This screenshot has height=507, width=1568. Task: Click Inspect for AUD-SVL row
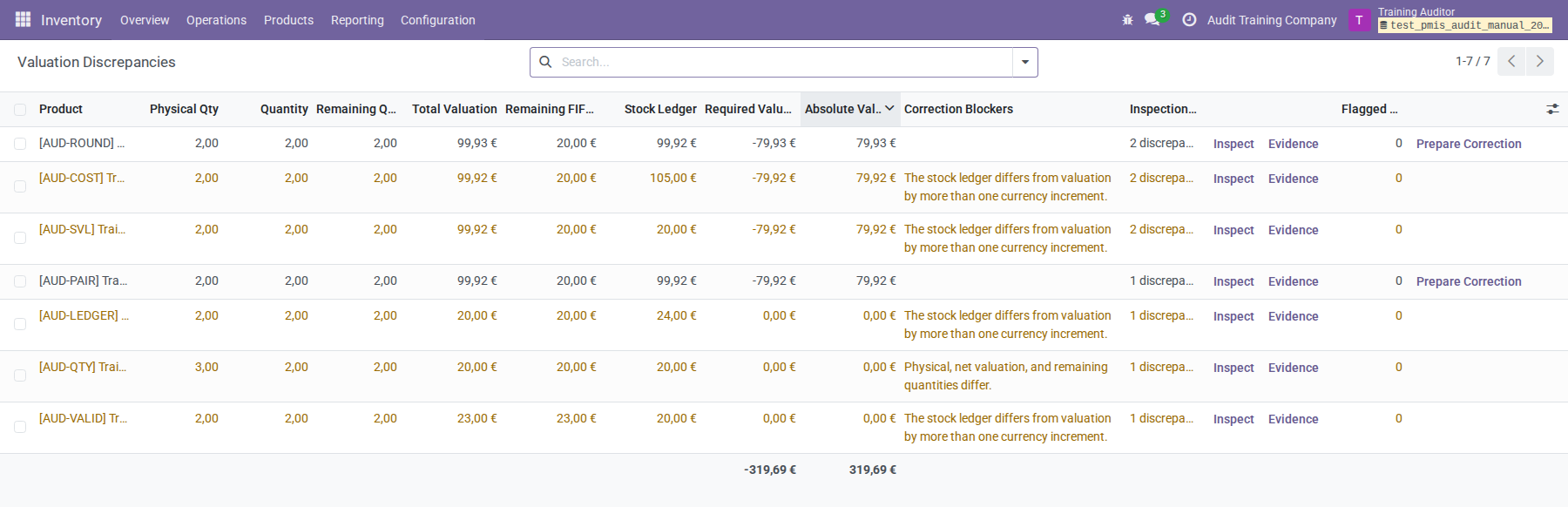pos(1233,230)
